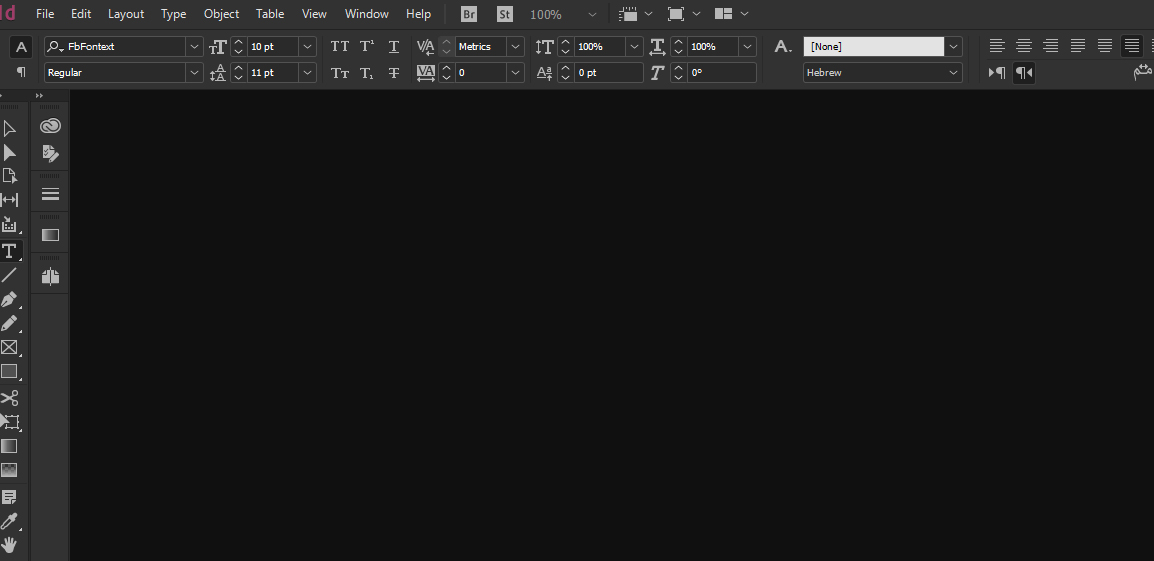
Task: Open the tracking value dropdown arrow
Action: [516, 73]
